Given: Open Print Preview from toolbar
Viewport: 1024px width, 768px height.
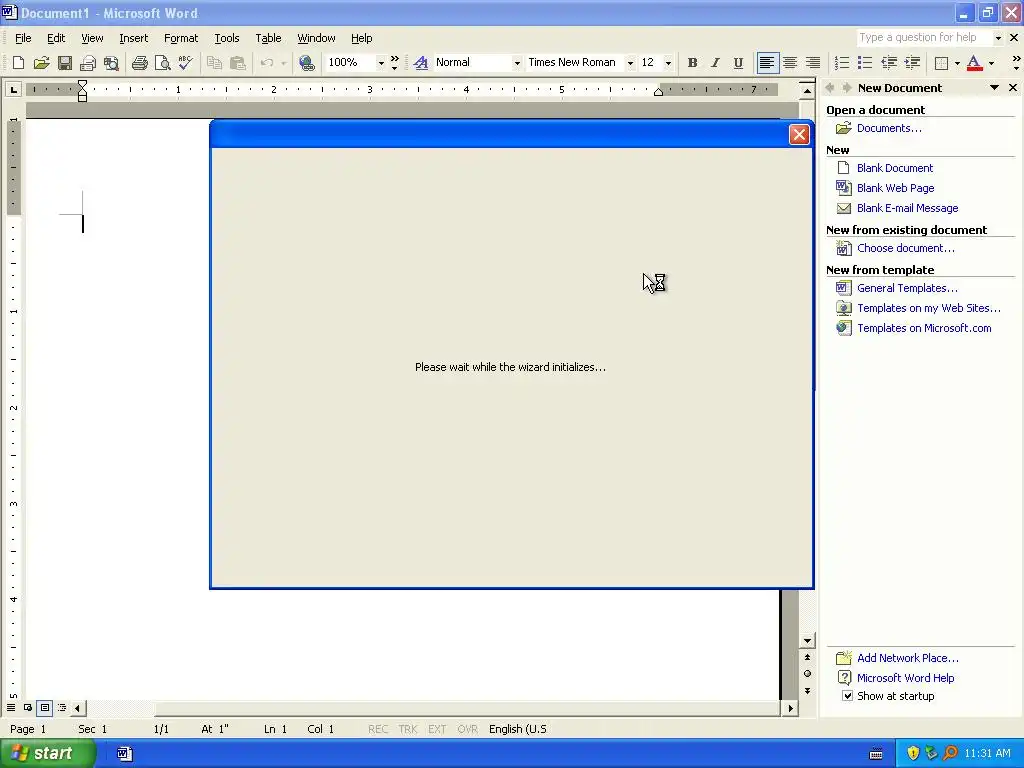Looking at the screenshot, I should [163, 63].
